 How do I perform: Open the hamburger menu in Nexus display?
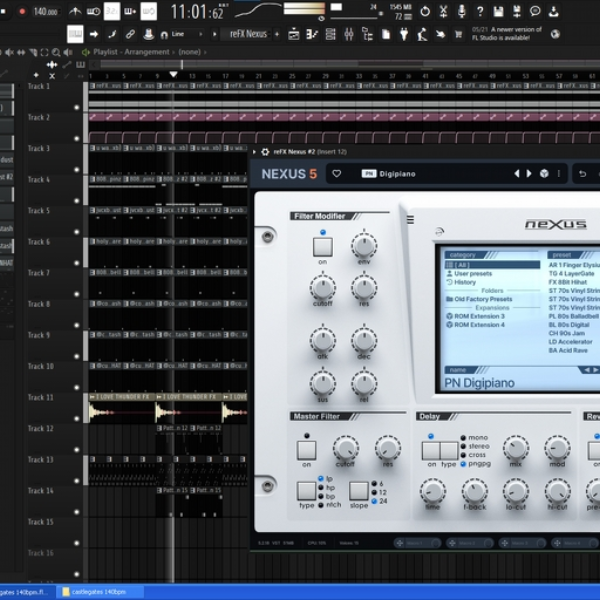point(410,220)
